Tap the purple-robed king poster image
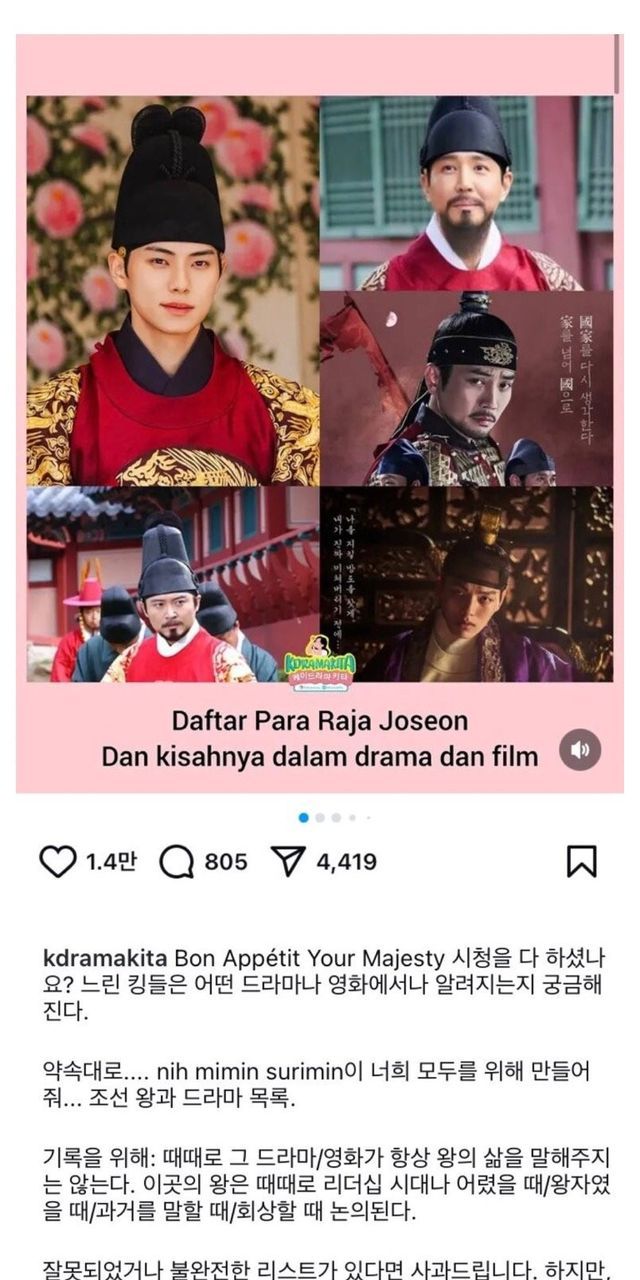 (x=467, y=585)
